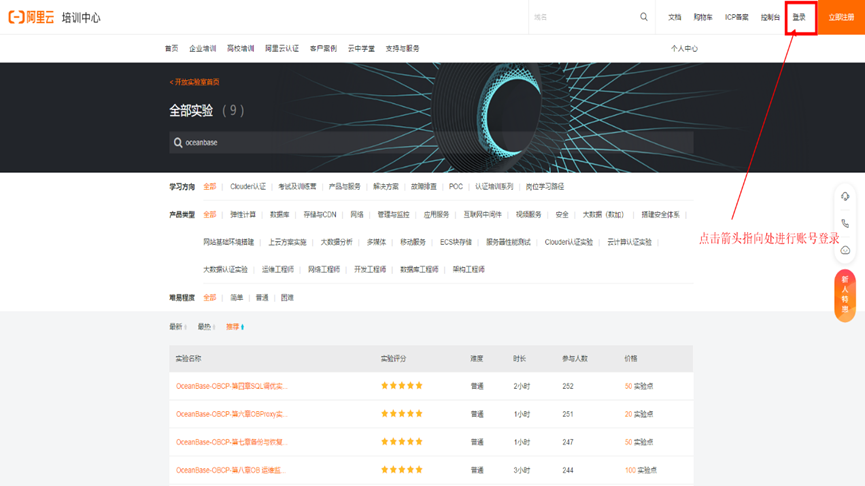Filter product type 安全
Viewport: 865px width, 486px height.
coord(562,215)
